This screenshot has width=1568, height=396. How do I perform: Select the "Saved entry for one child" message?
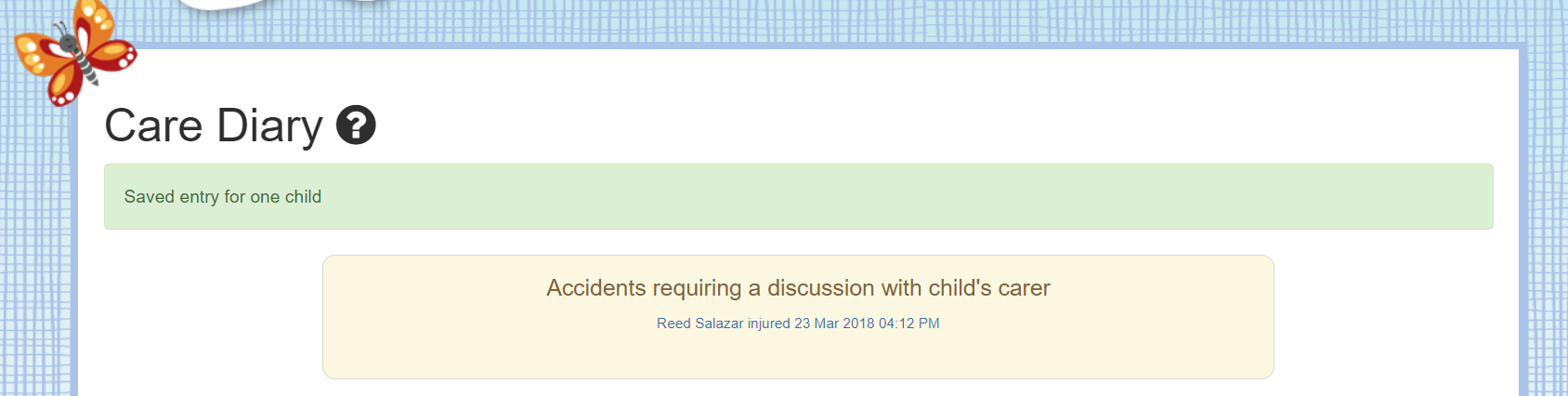pos(223,197)
